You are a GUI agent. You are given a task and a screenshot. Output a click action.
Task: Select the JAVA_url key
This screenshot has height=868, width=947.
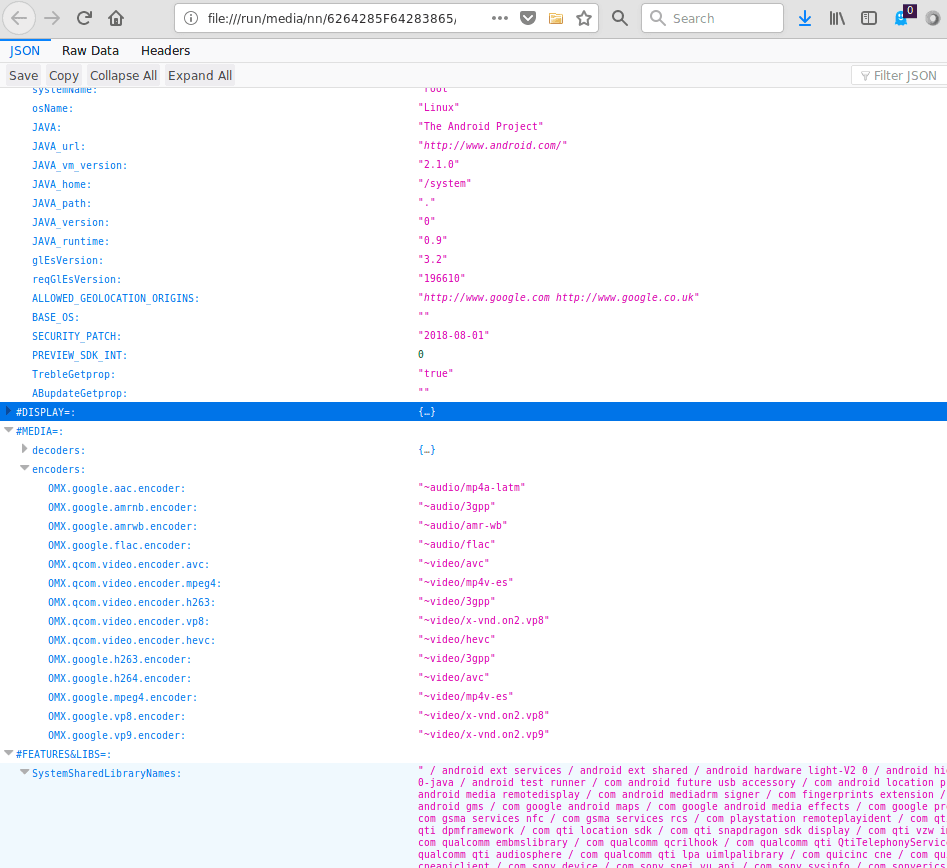pyautogui.click(x=59, y=147)
